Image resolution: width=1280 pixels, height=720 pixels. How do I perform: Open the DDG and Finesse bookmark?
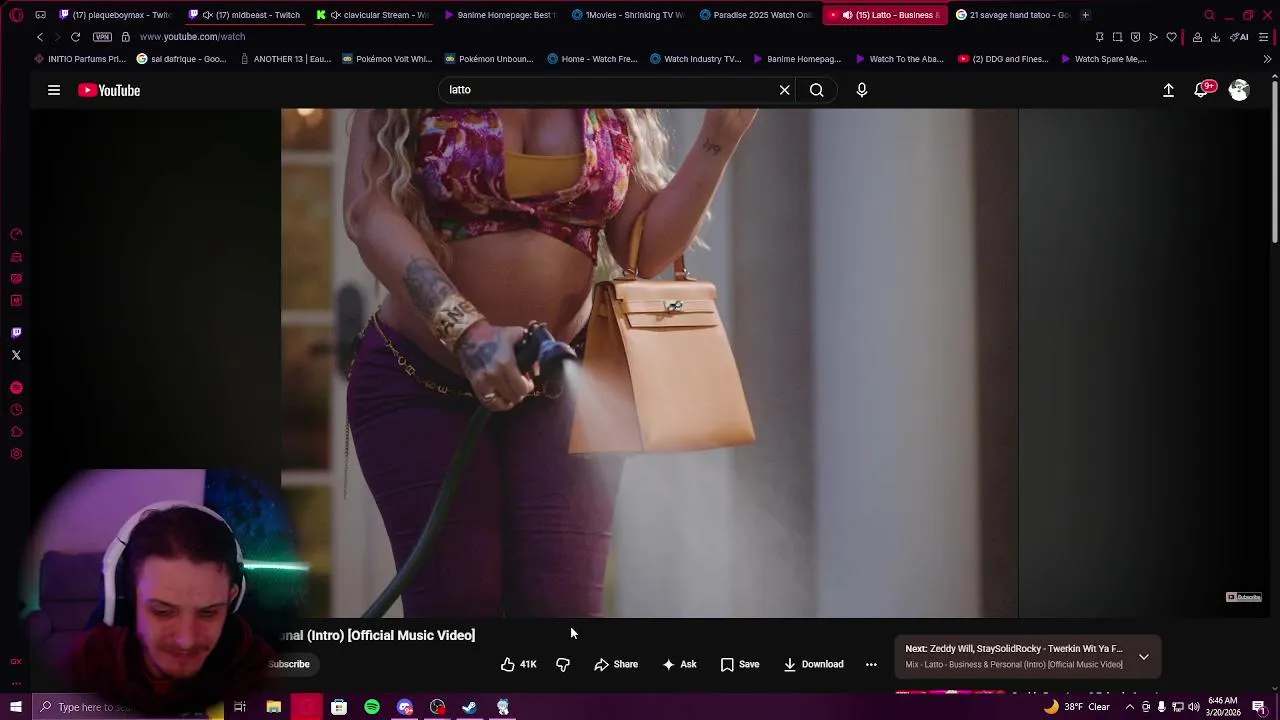coord(1003,59)
